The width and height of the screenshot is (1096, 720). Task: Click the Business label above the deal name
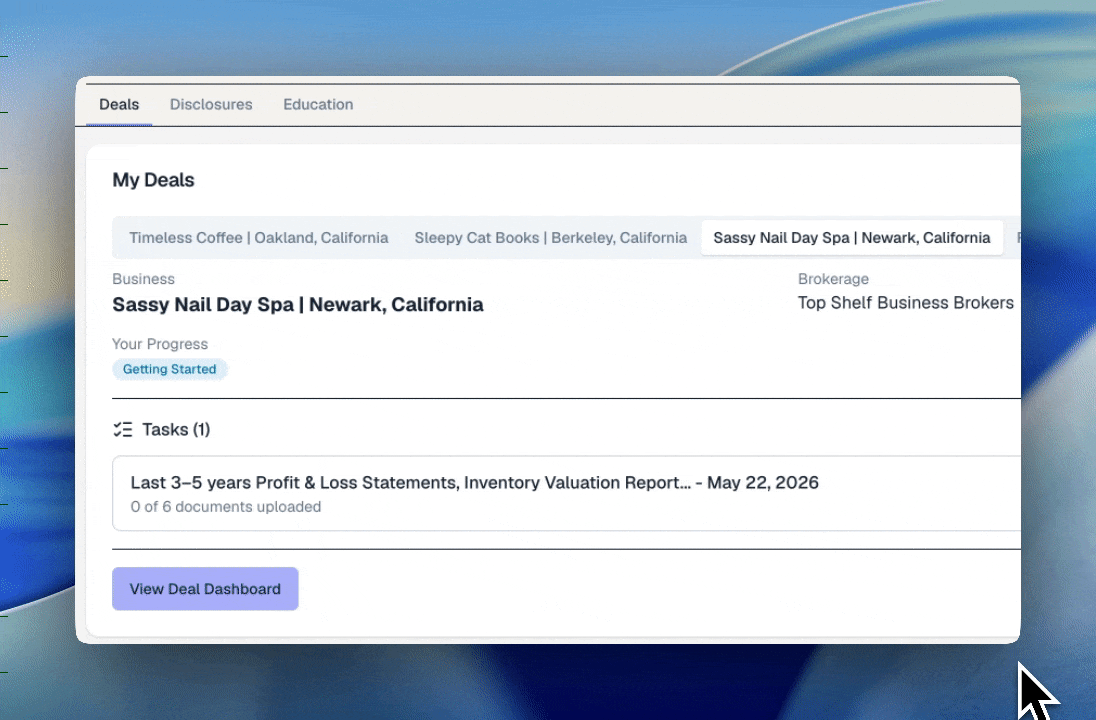(x=143, y=279)
